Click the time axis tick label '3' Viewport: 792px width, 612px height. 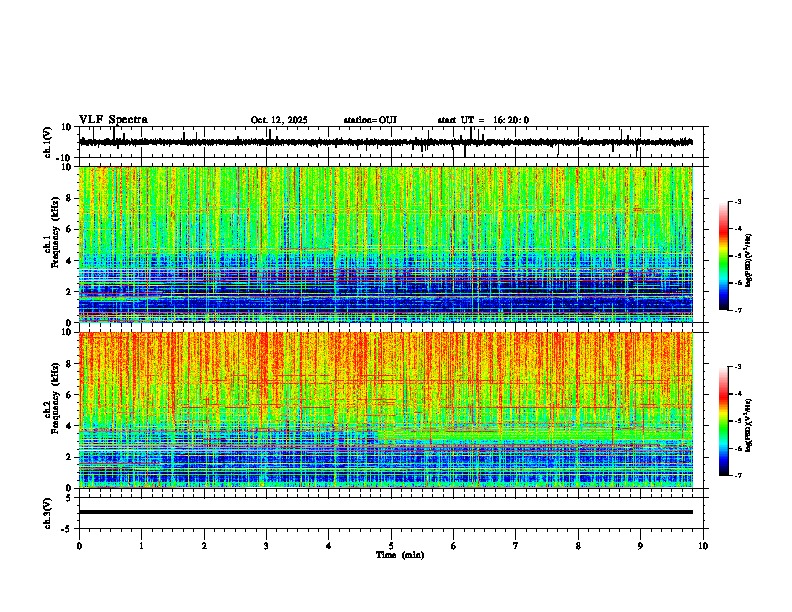[x=266, y=546]
